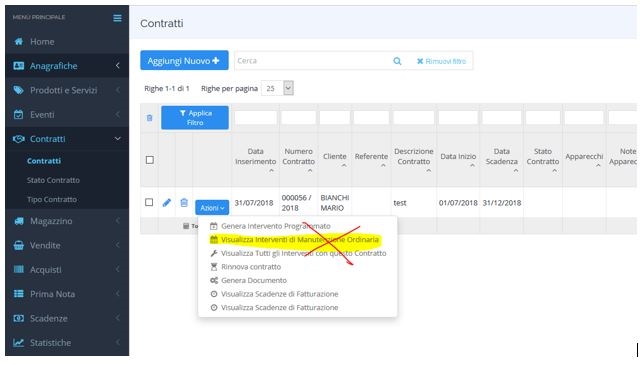Click the delete trash icon for contract 000056
Viewport: 640px width, 365px height.
coord(184,203)
